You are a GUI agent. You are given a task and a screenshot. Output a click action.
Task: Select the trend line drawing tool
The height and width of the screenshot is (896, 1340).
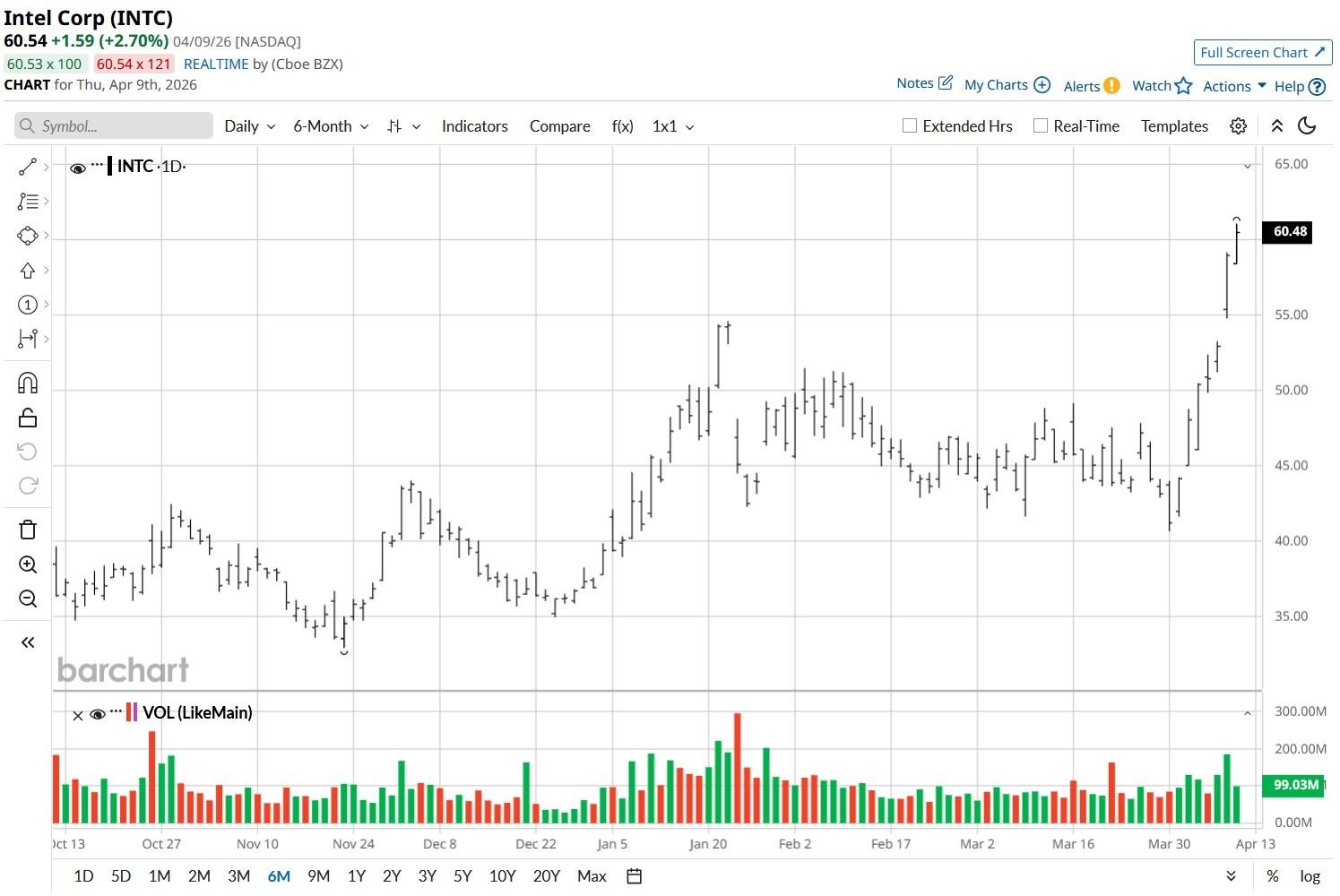coord(28,167)
